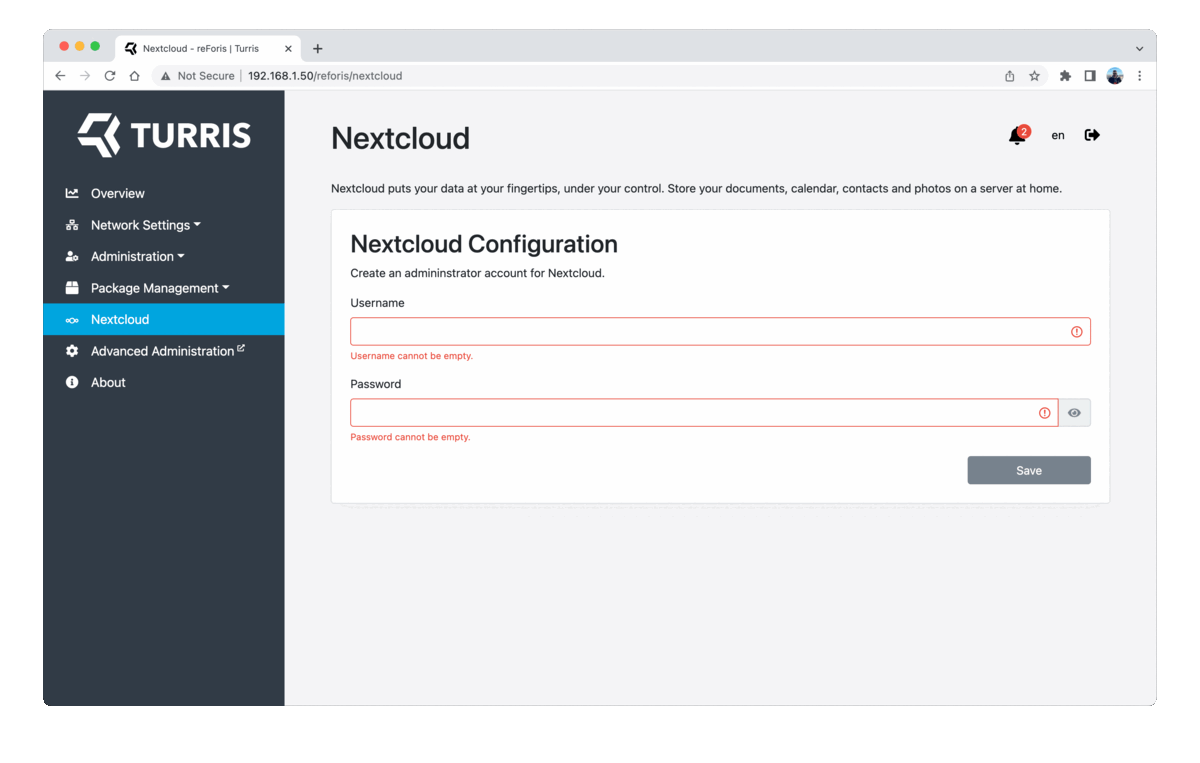Viewport: 1200px width, 763px height.
Task: Select the Nextcloud sidebar item
Action: [x=164, y=320]
